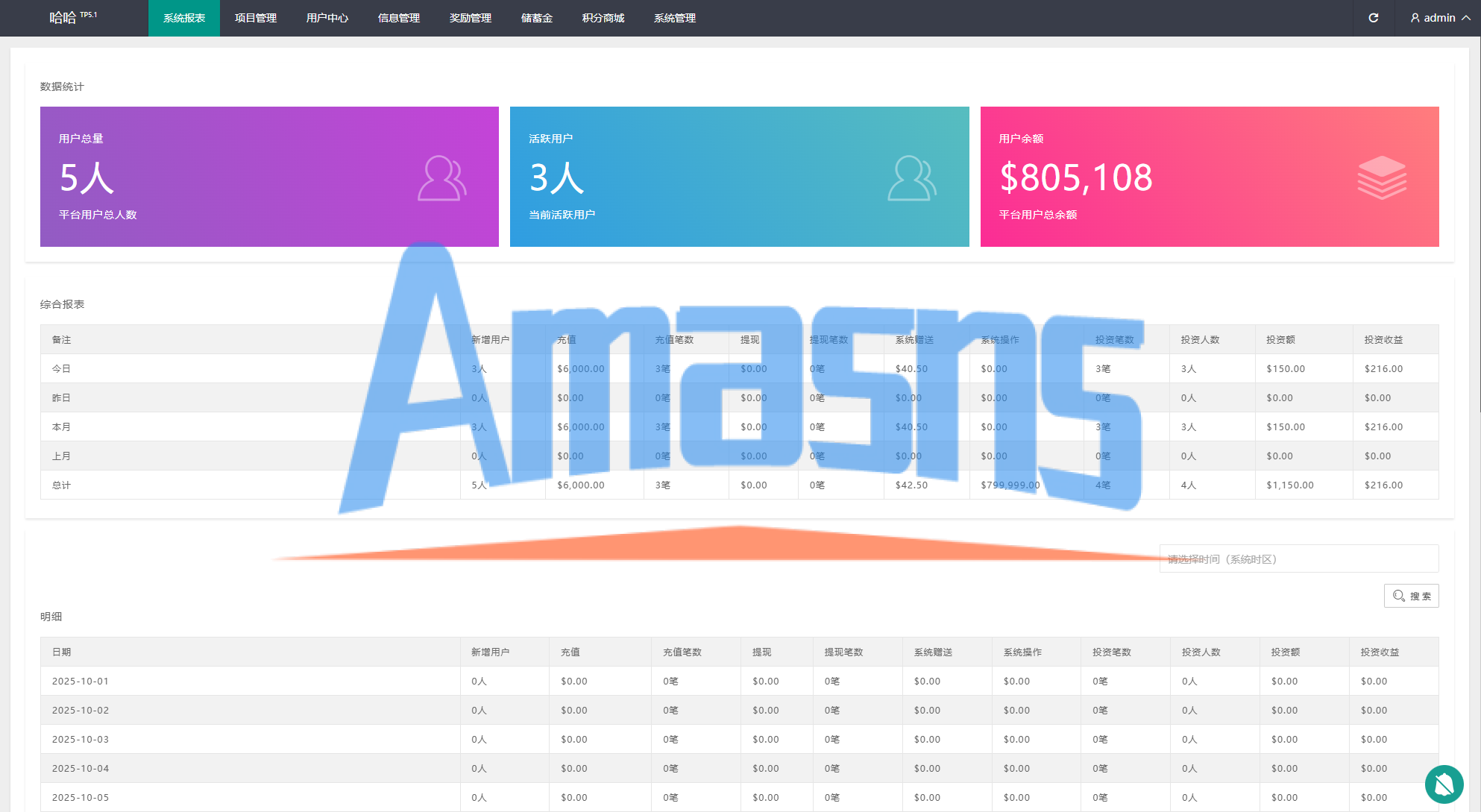This screenshot has width=1481, height=812.
Task: Open the 用户中心 menu
Action: click(x=327, y=18)
